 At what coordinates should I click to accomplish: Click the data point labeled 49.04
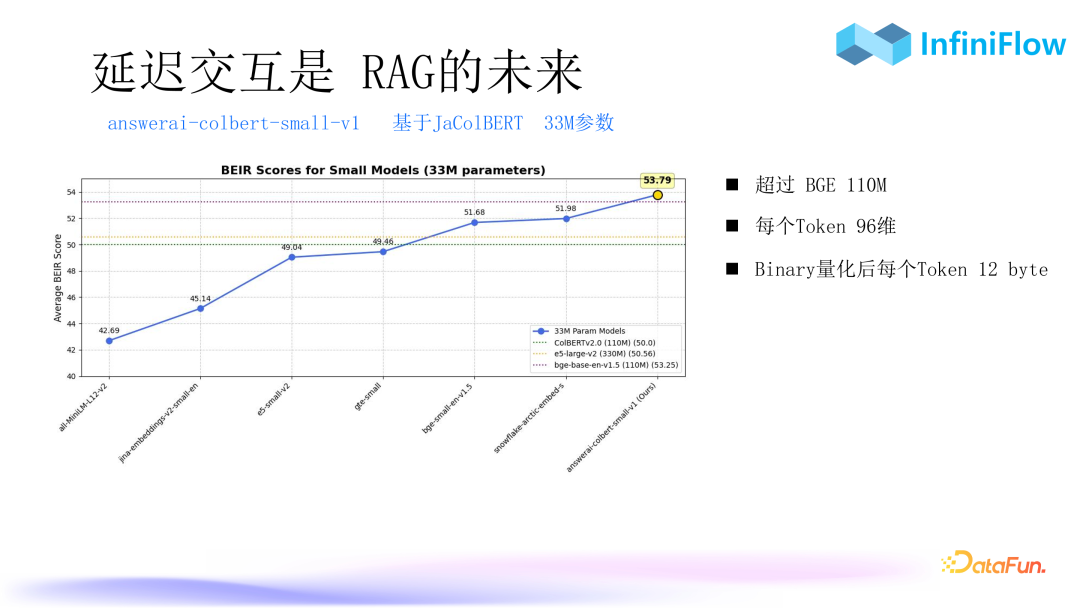291,256
